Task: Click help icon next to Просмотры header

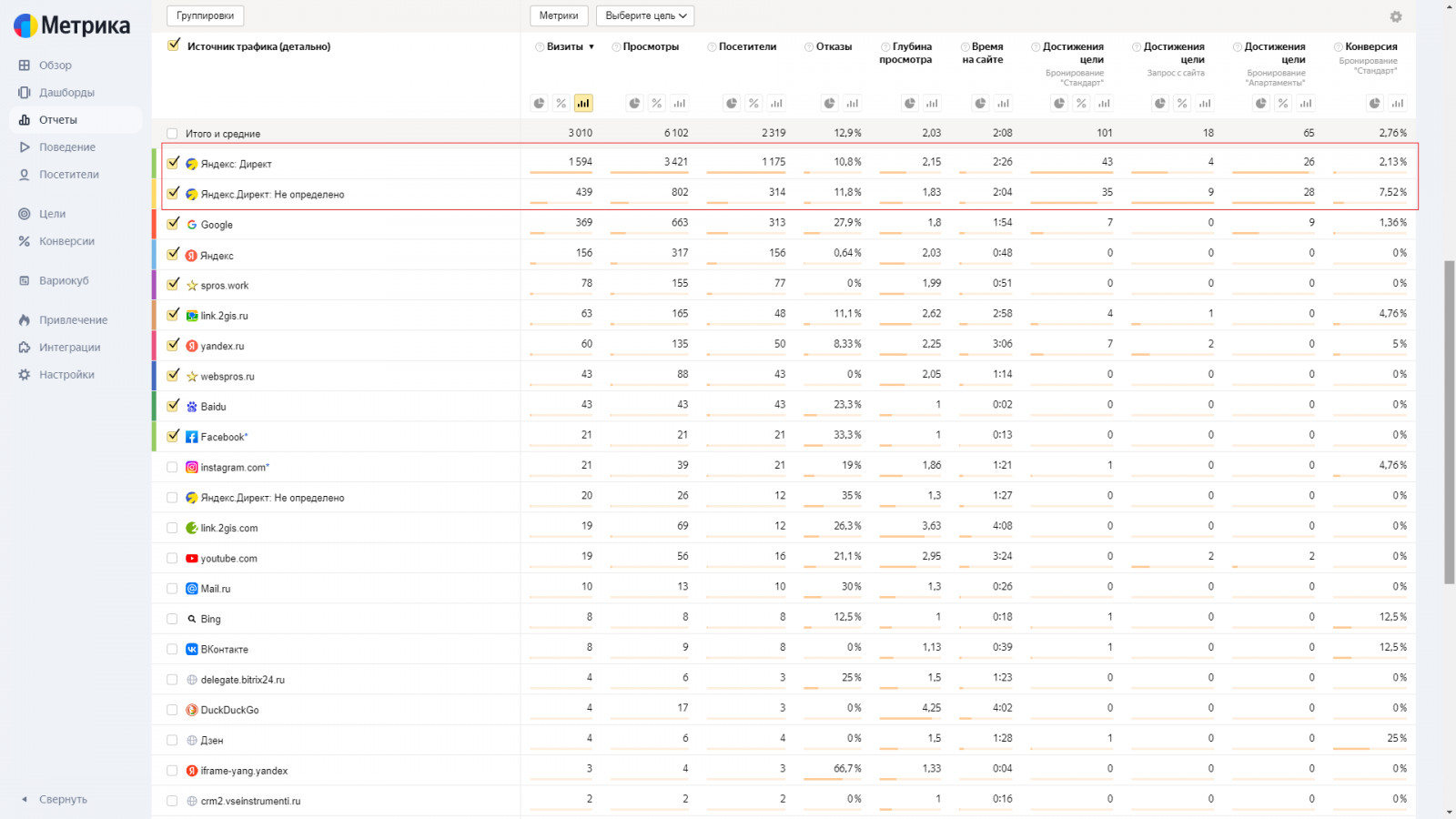Action: pyautogui.click(x=617, y=47)
